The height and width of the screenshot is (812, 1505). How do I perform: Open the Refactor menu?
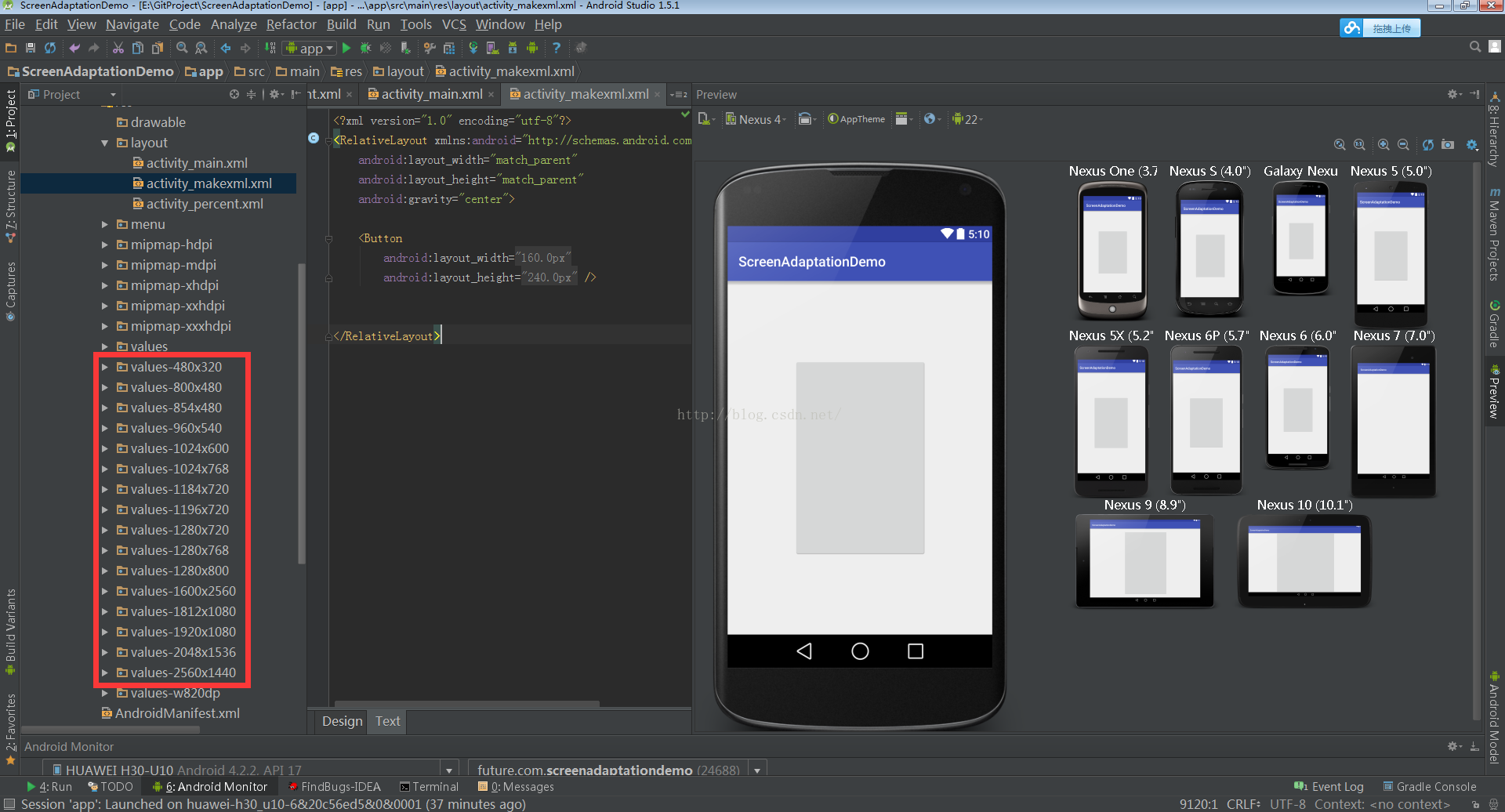pyautogui.click(x=291, y=24)
